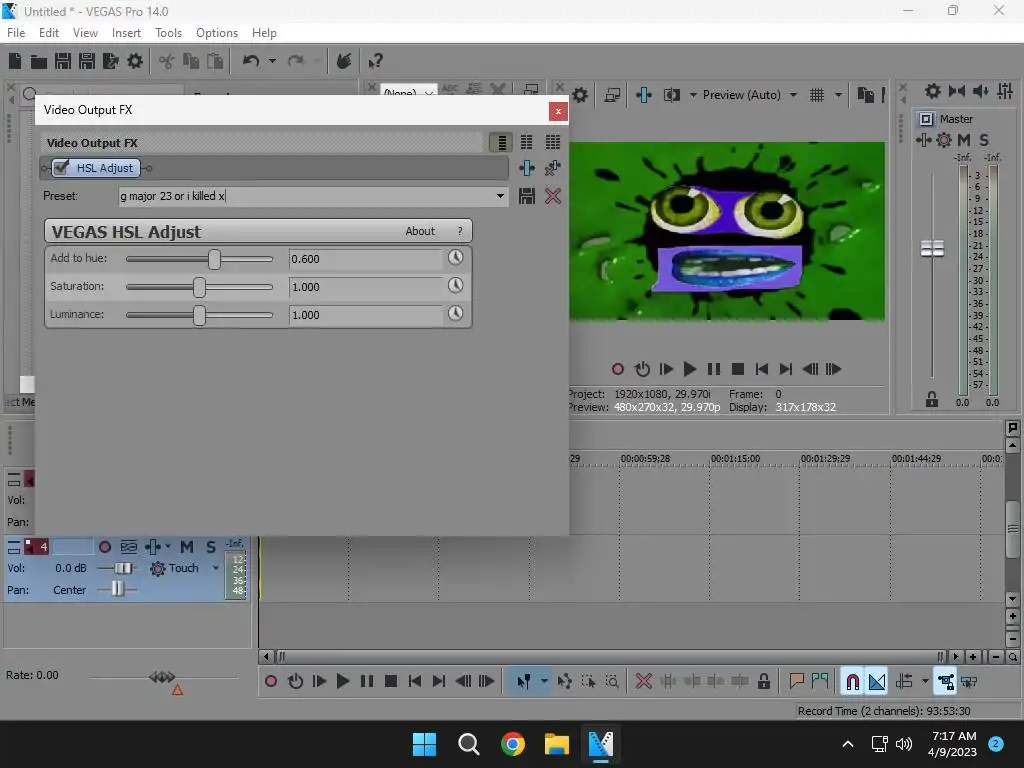Open Tools menu
1024x768 pixels.
(168, 33)
